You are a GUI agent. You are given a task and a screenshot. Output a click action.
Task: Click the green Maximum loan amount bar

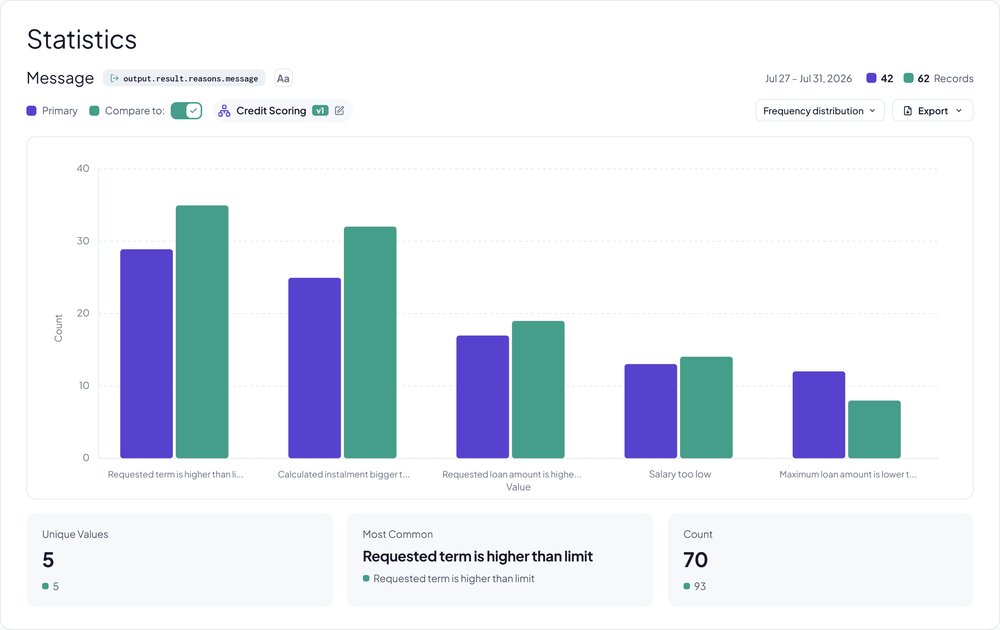tap(874, 429)
